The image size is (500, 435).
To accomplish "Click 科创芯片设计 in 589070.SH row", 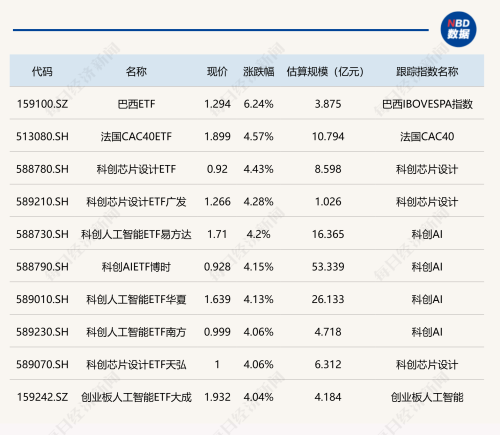I will (427, 364).
